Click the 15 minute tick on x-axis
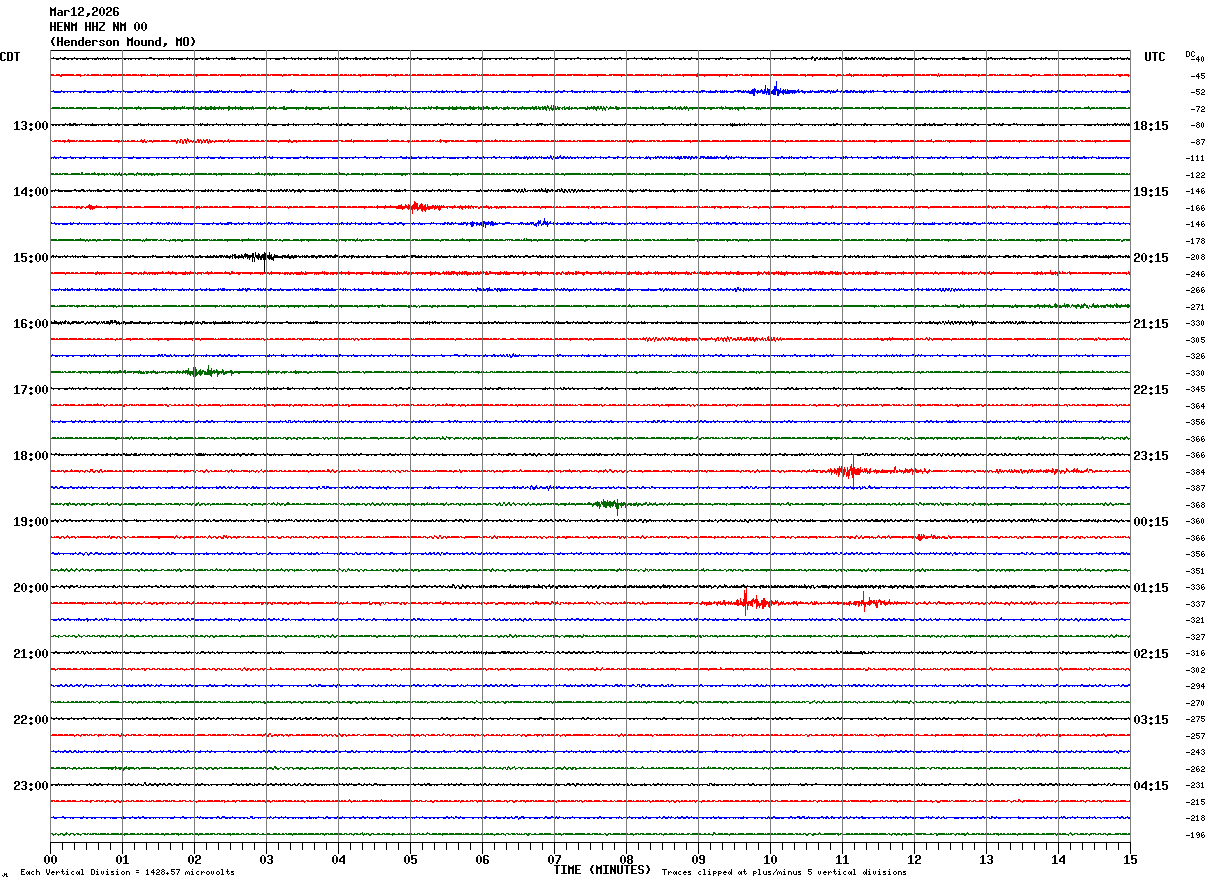This screenshot has width=1210, height=886. point(1129,860)
